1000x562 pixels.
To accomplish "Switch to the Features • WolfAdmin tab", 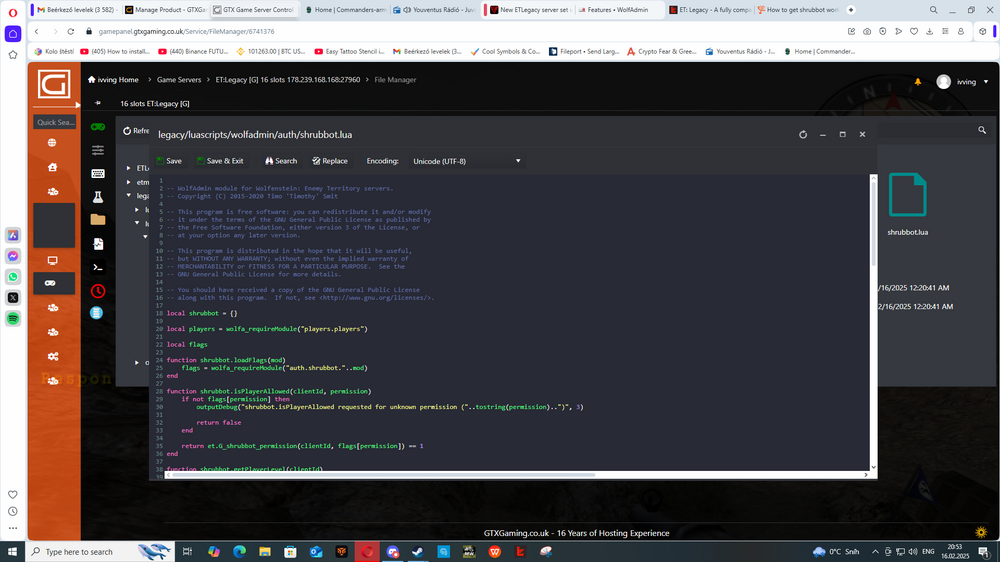I will point(617,10).
